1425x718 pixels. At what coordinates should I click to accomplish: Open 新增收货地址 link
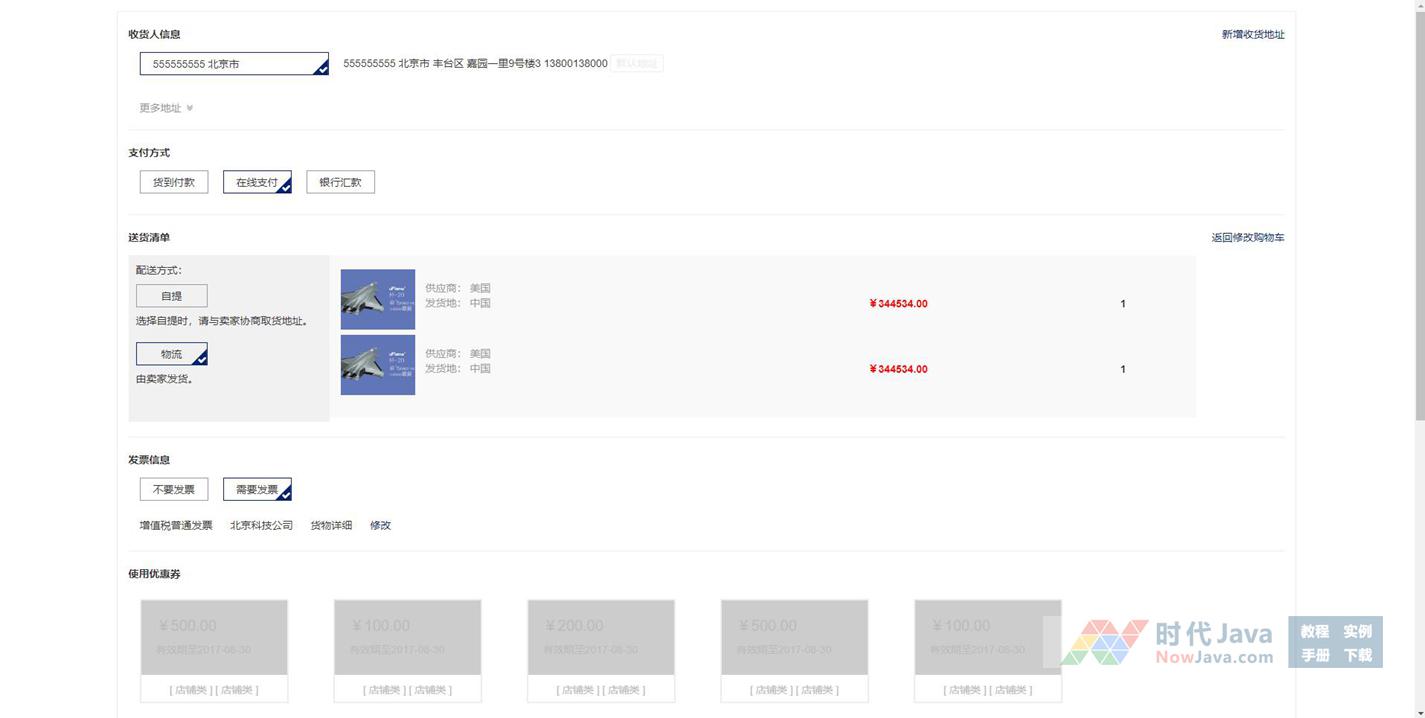pyautogui.click(x=1252, y=35)
